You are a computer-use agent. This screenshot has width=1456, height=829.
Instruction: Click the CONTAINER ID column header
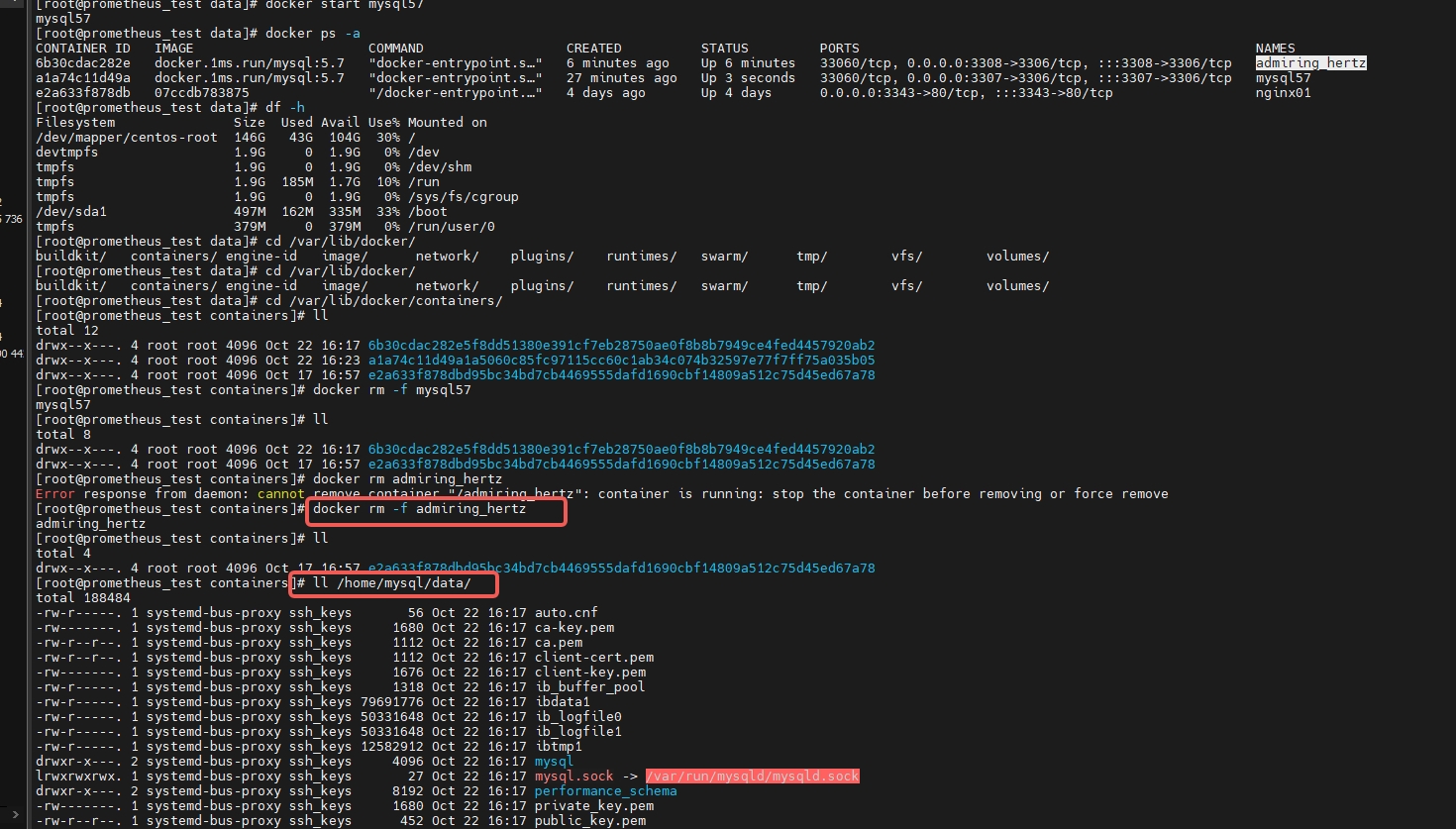point(82,49)
